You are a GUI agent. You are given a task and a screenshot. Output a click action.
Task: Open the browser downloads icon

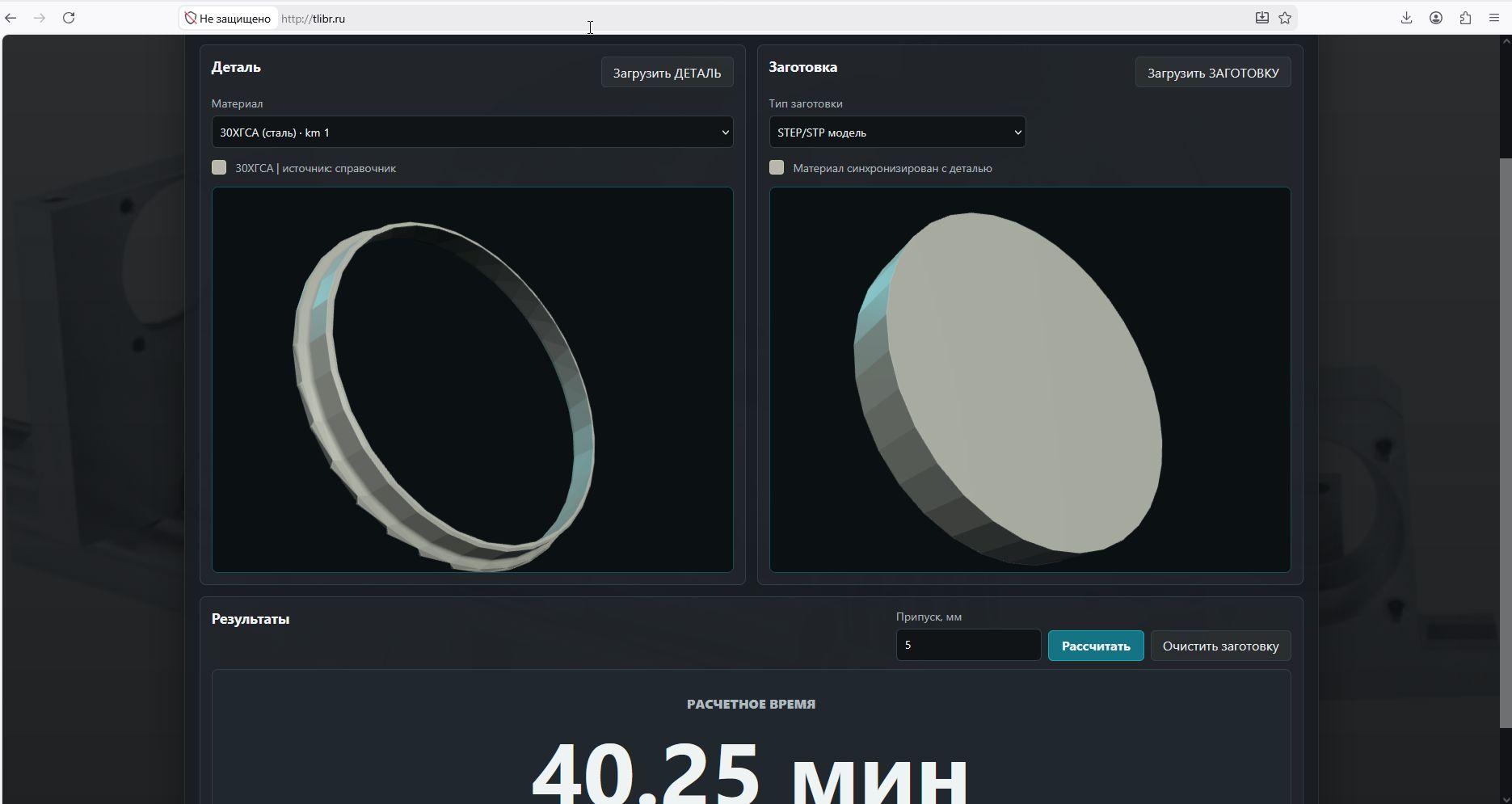(1406, 18)
